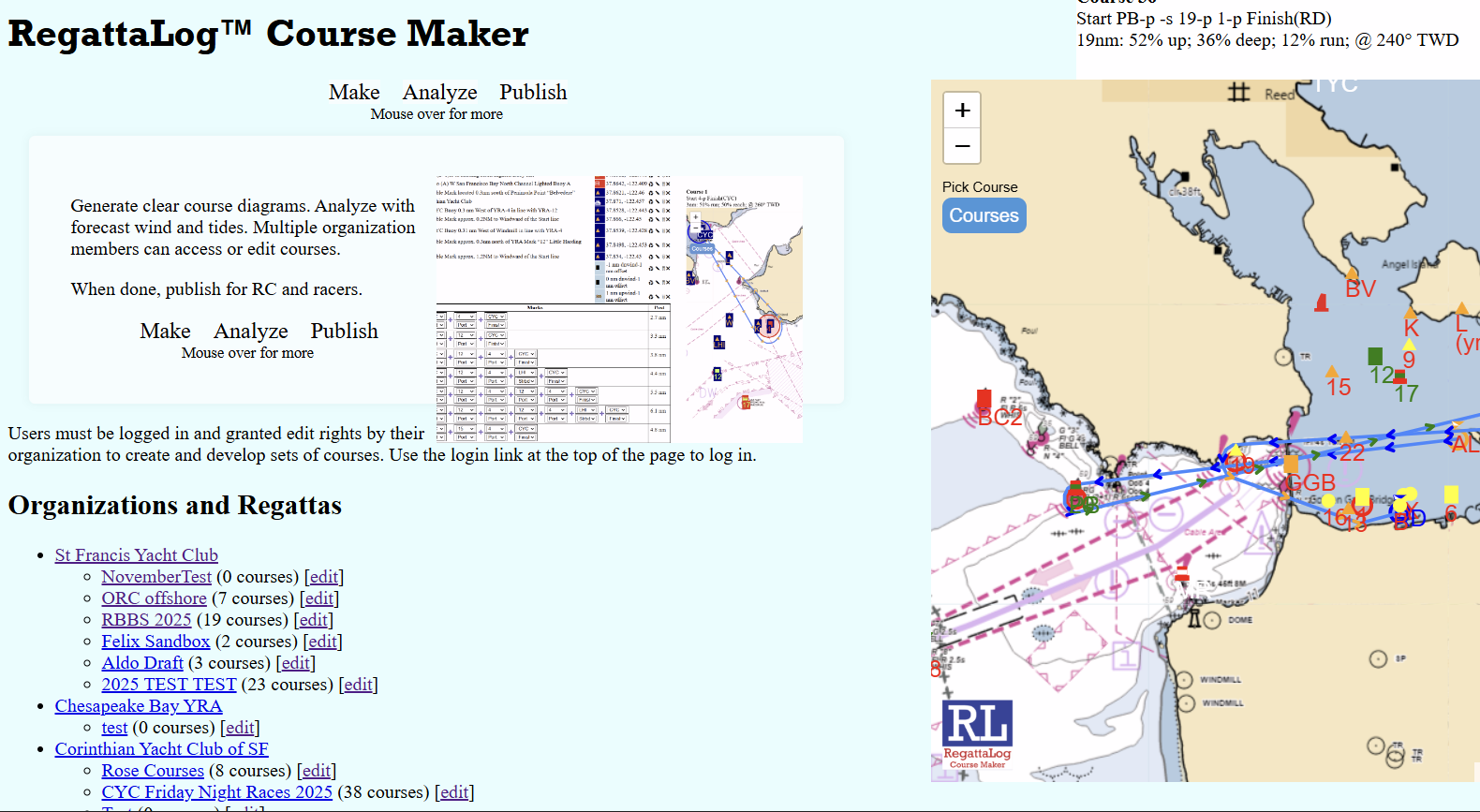Open the Aldo Draft regatta
This screenshot has width=1480, height=812.
click(143, 663)
